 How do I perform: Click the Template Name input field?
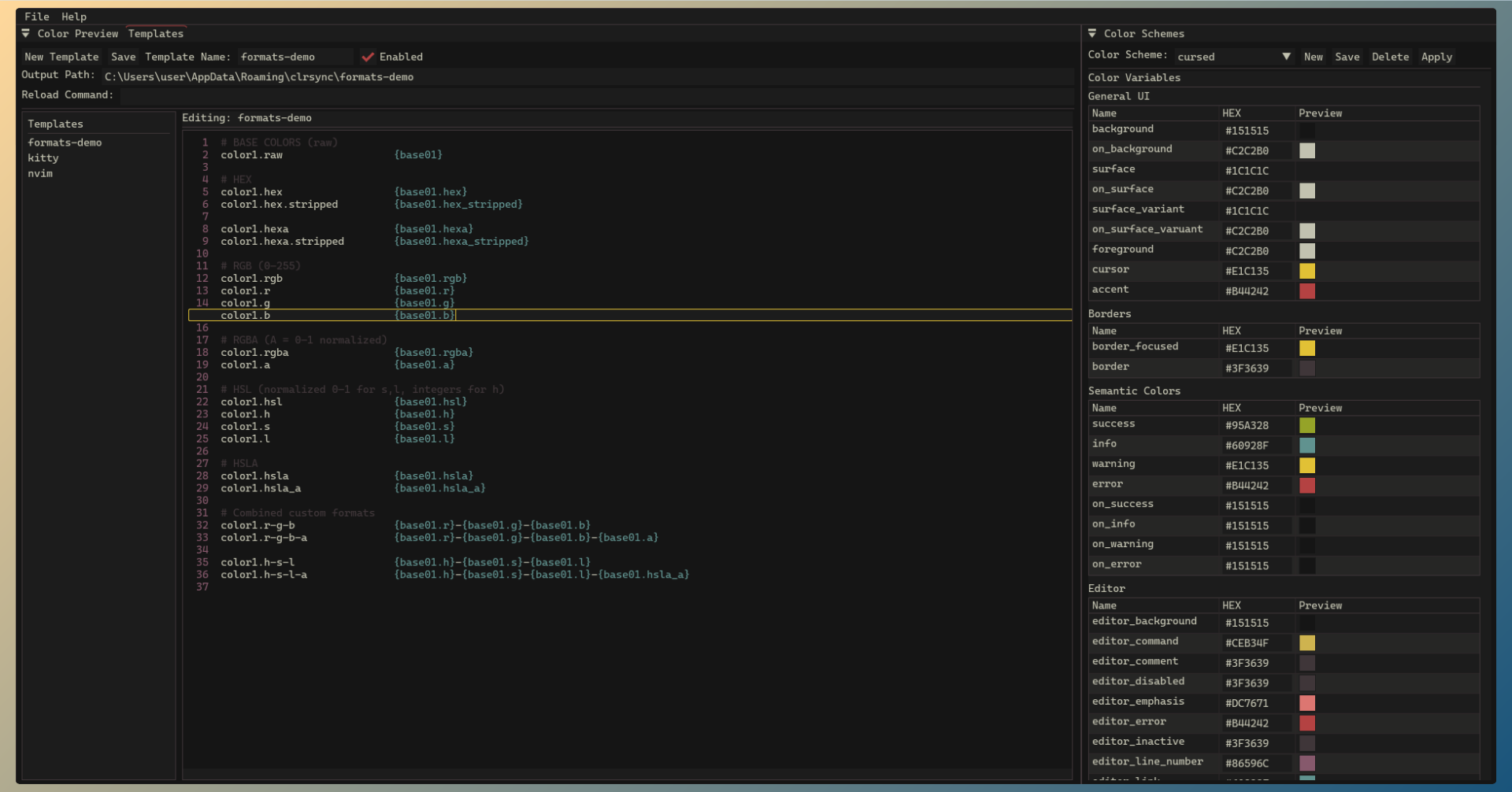coord(295,57)
